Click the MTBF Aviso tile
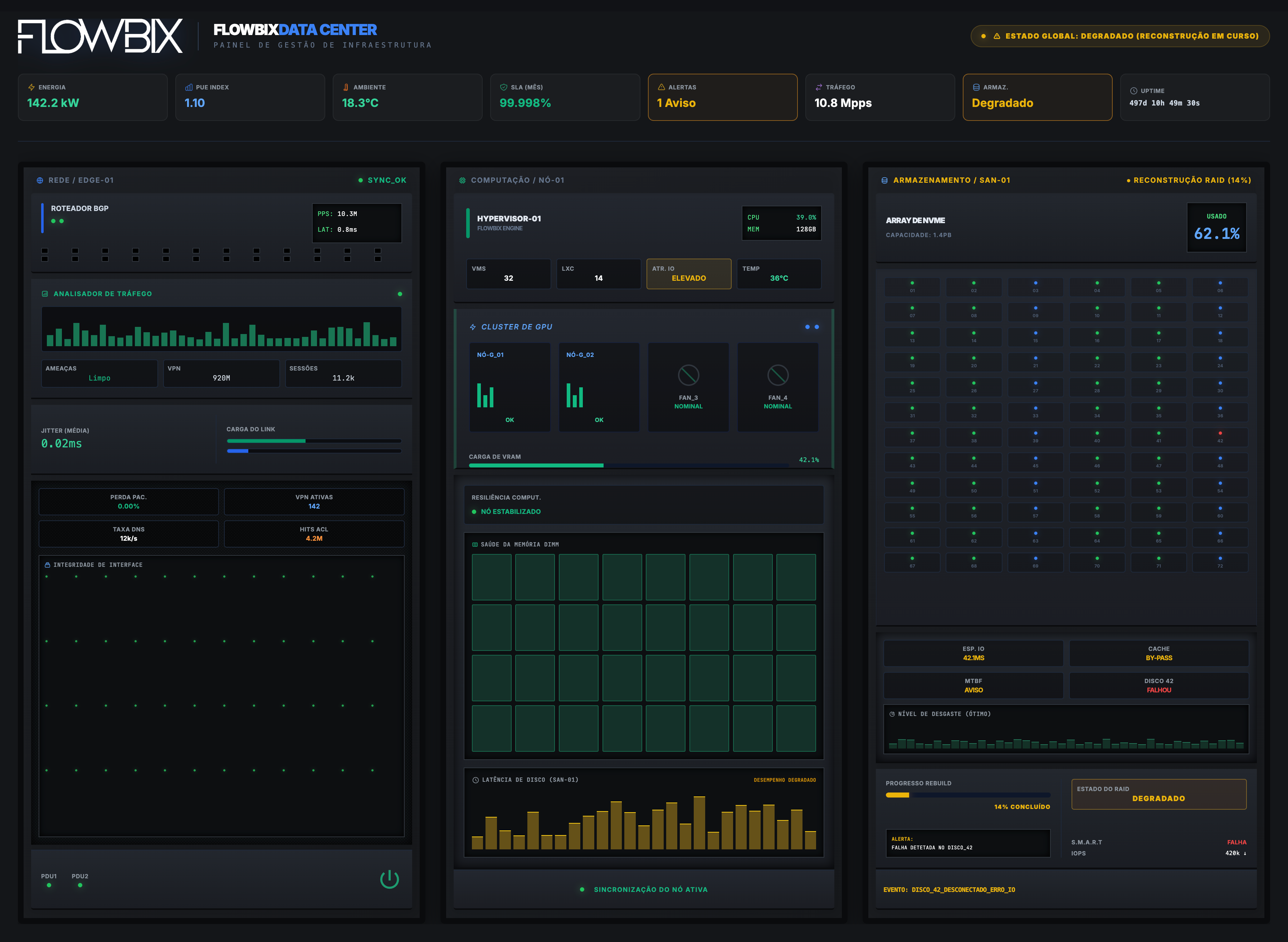 [x=973, y=686]
